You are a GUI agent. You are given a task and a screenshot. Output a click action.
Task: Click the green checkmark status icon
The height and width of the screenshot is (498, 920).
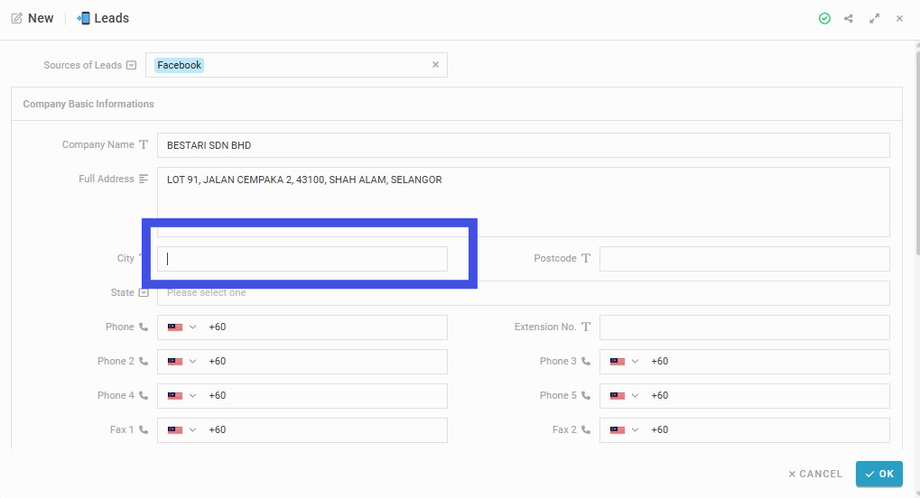coord(824,19)
